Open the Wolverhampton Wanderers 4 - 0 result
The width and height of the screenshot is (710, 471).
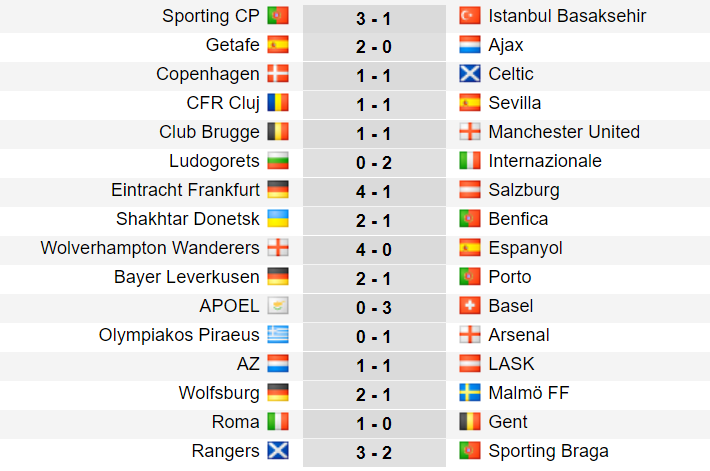374,248
